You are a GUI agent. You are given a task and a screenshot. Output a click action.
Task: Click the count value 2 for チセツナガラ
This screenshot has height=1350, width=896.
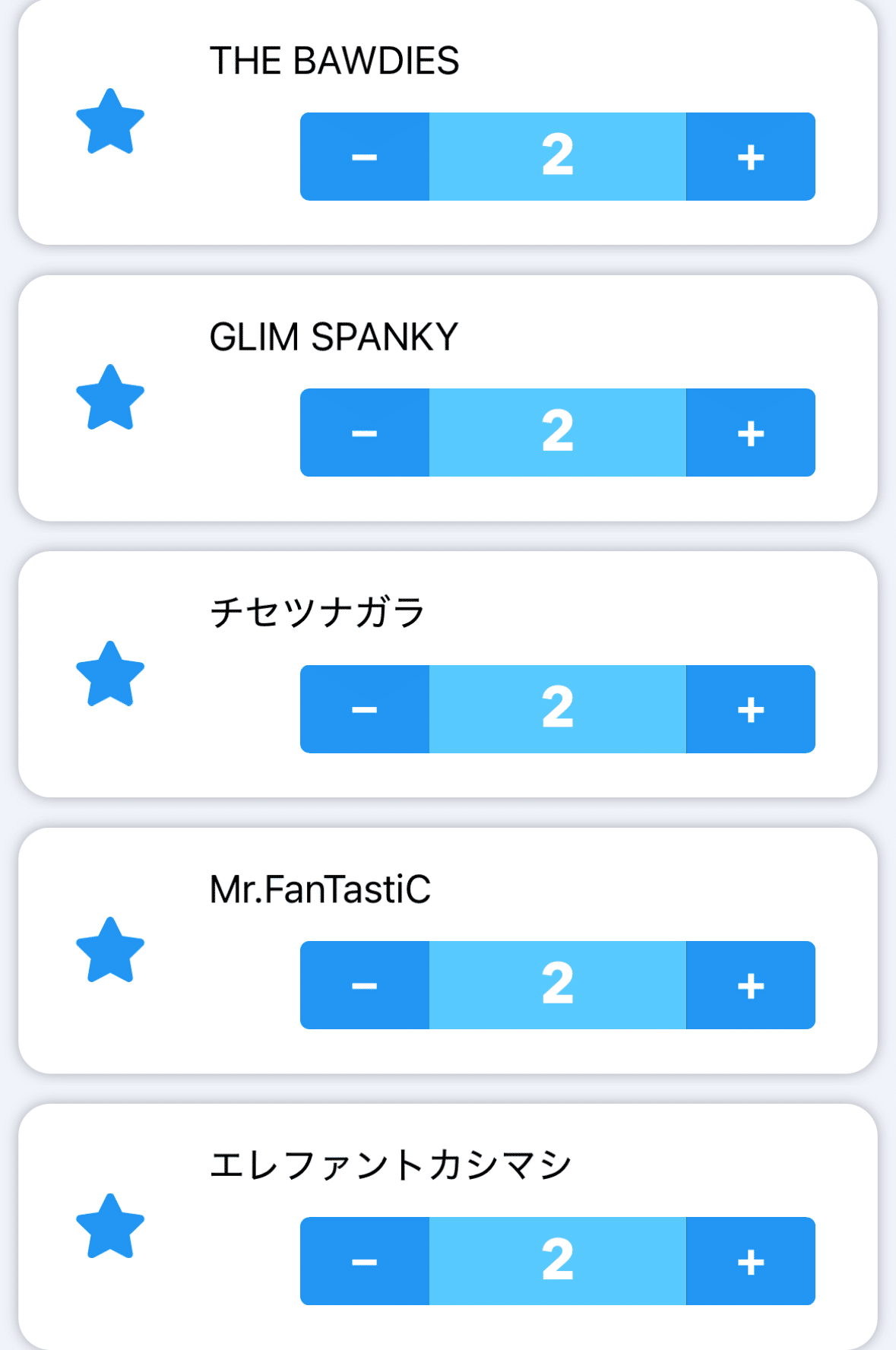(x=557, y=709)
